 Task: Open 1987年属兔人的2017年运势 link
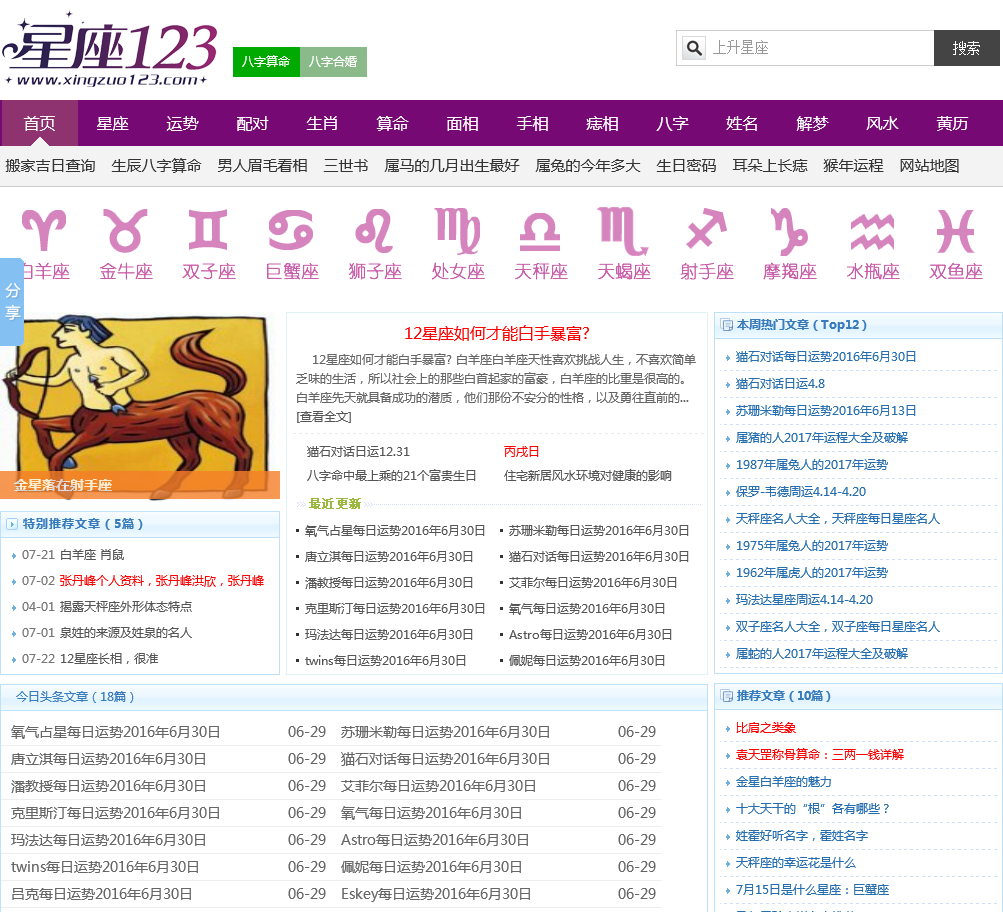tap(811, 465)
